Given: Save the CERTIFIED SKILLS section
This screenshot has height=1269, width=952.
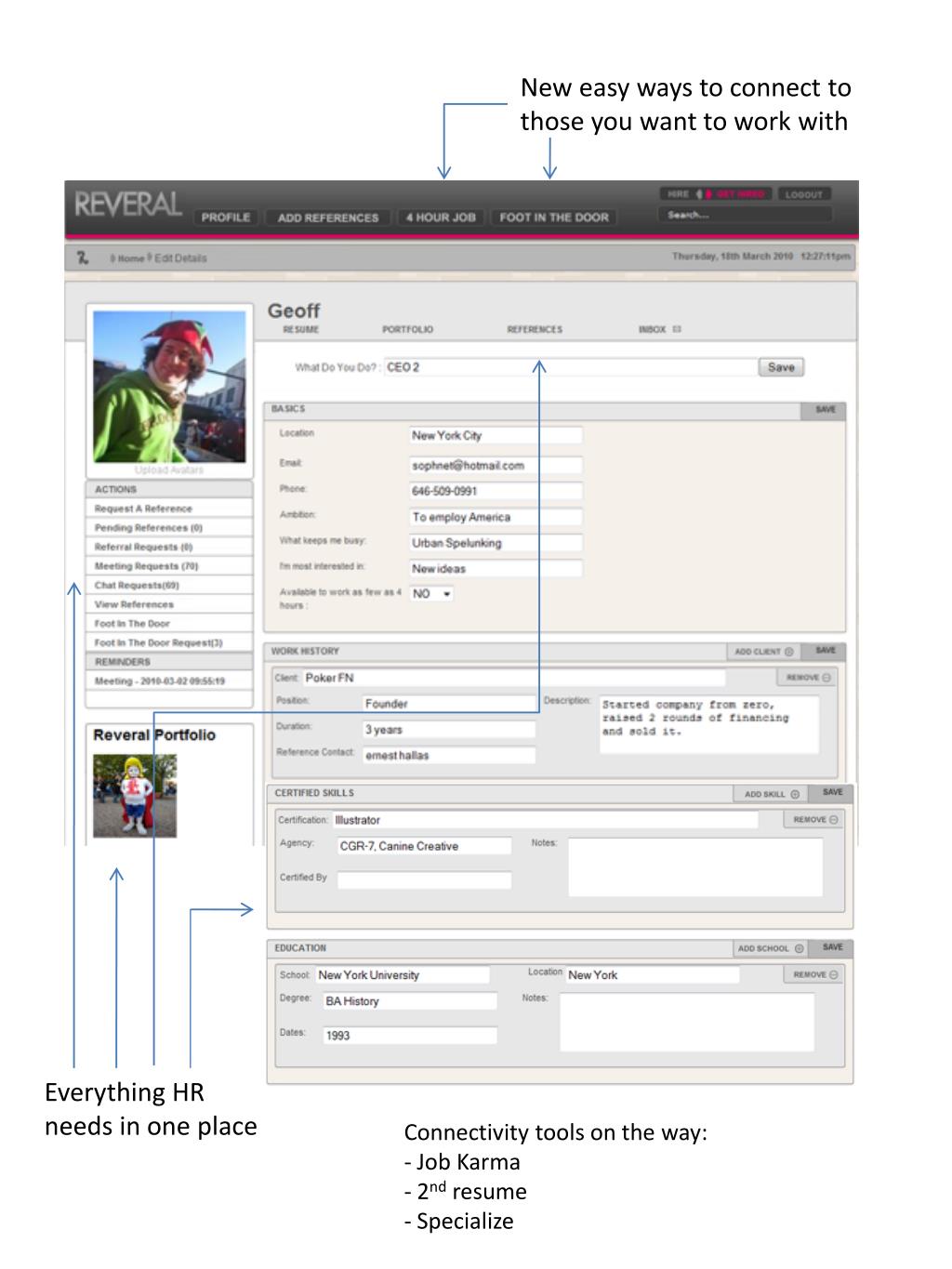Looking at the screenshot, I should pos(831,793).
